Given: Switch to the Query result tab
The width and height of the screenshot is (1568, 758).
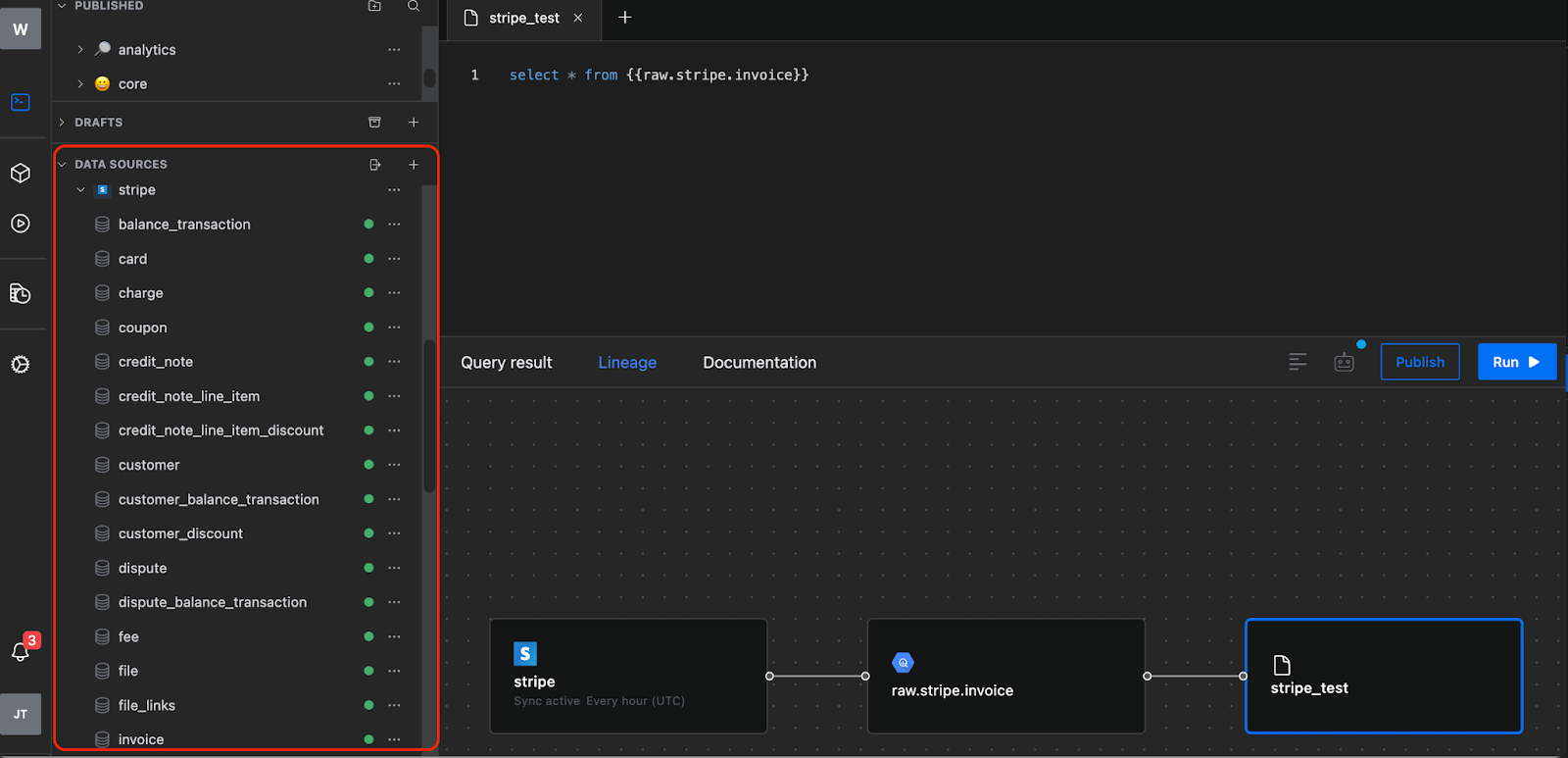Looking at the screenshot, I should pyautogui.click(x=507, y=363).
